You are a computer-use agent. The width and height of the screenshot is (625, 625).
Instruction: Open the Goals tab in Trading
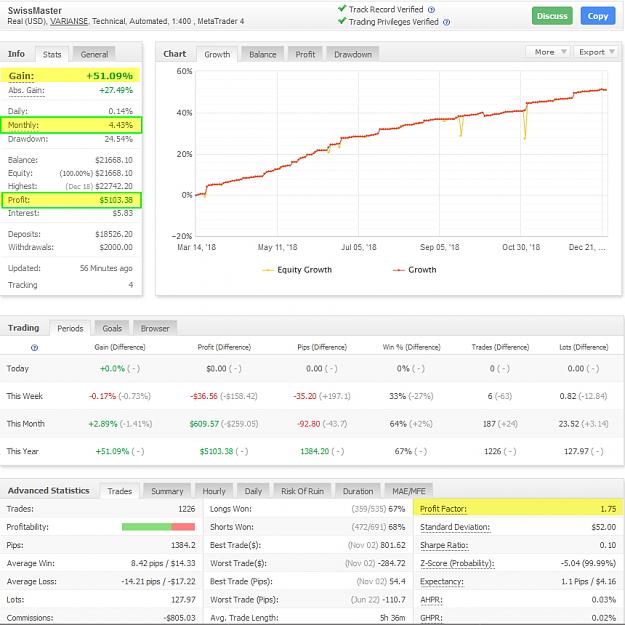112,328
